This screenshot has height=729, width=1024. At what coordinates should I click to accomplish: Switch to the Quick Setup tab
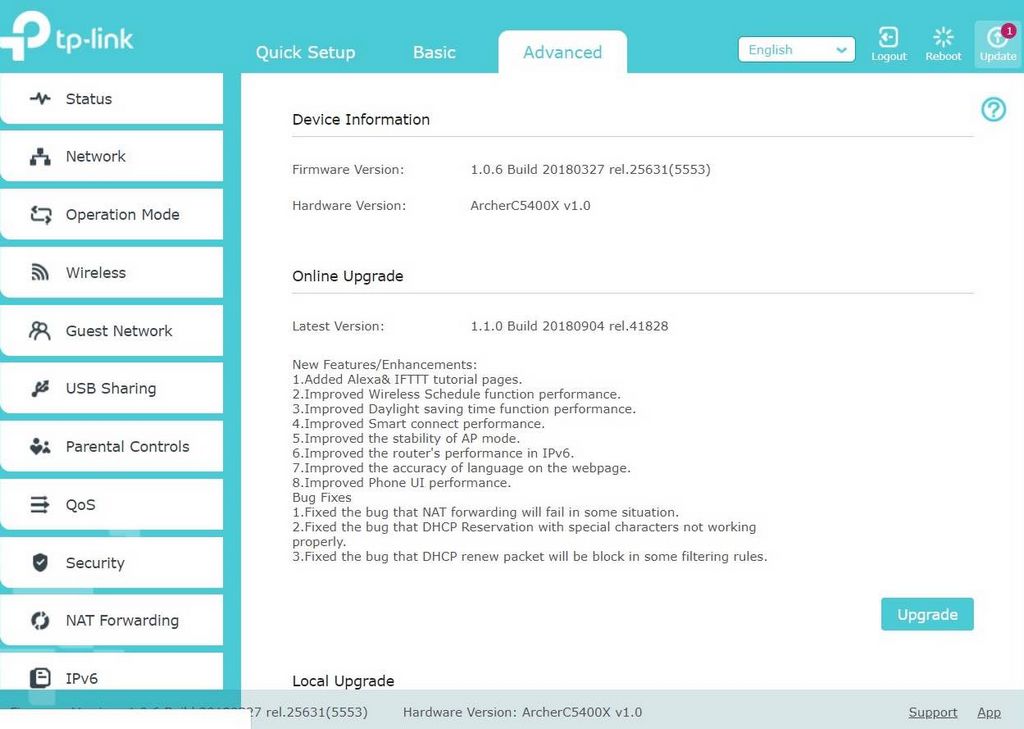(x=306, y=52)
